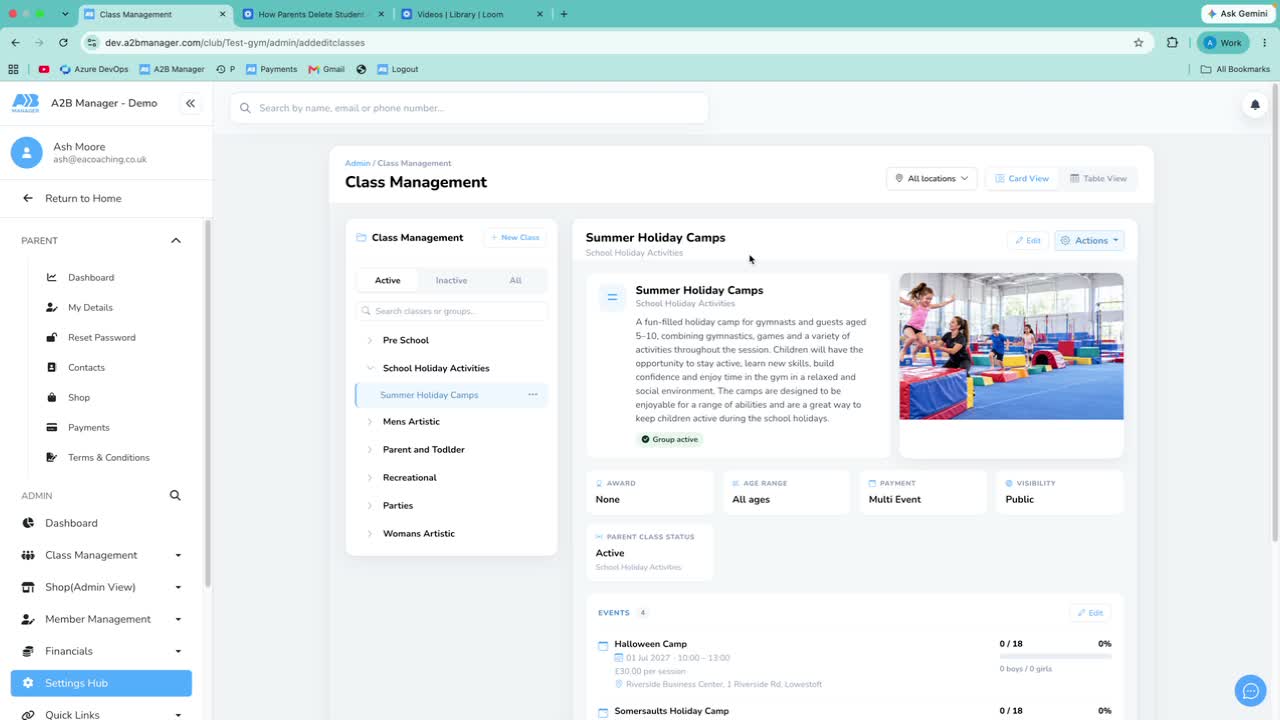1280x720 pixels.
Task: Select the Active filter tab
Action: pos(387,280)
